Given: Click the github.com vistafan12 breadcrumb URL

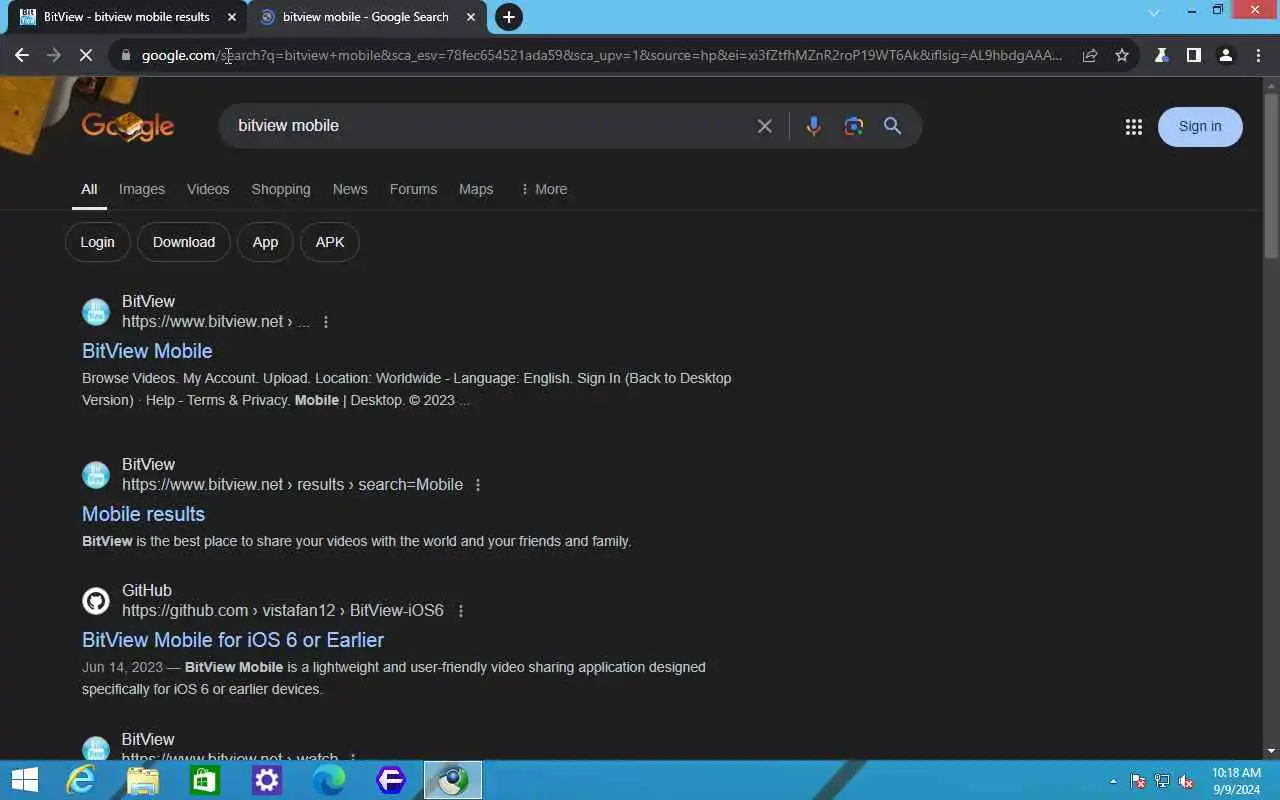Looking at the screenshot, I should tap(283, 611).
